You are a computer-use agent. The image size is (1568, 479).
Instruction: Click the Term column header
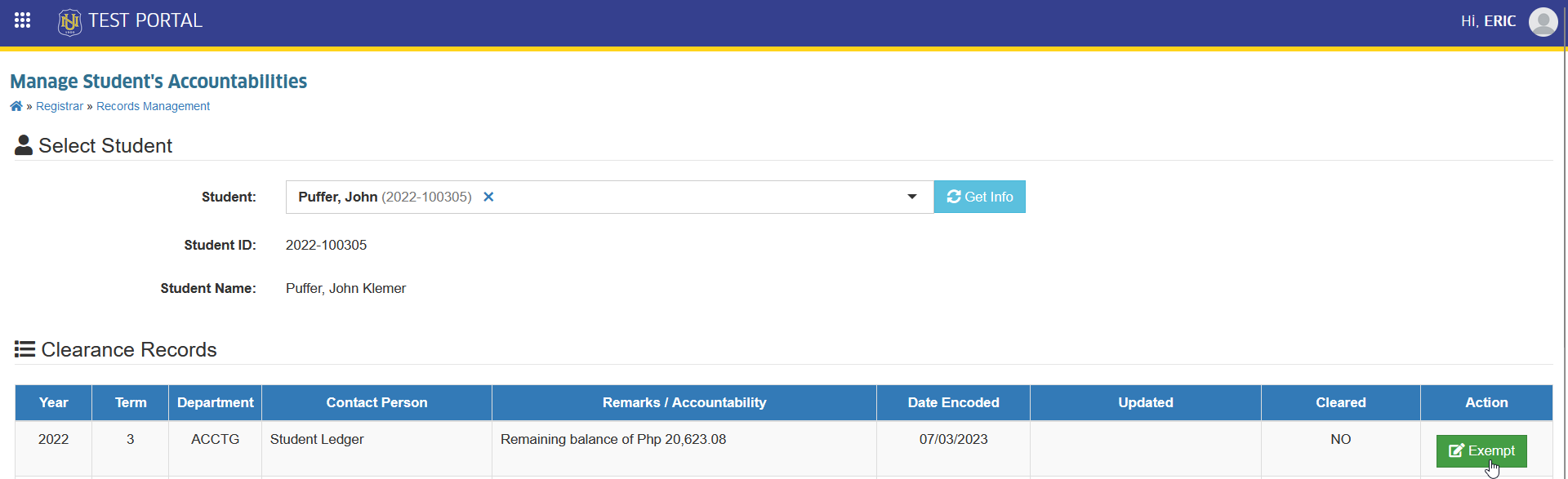(x=131, y=402)
